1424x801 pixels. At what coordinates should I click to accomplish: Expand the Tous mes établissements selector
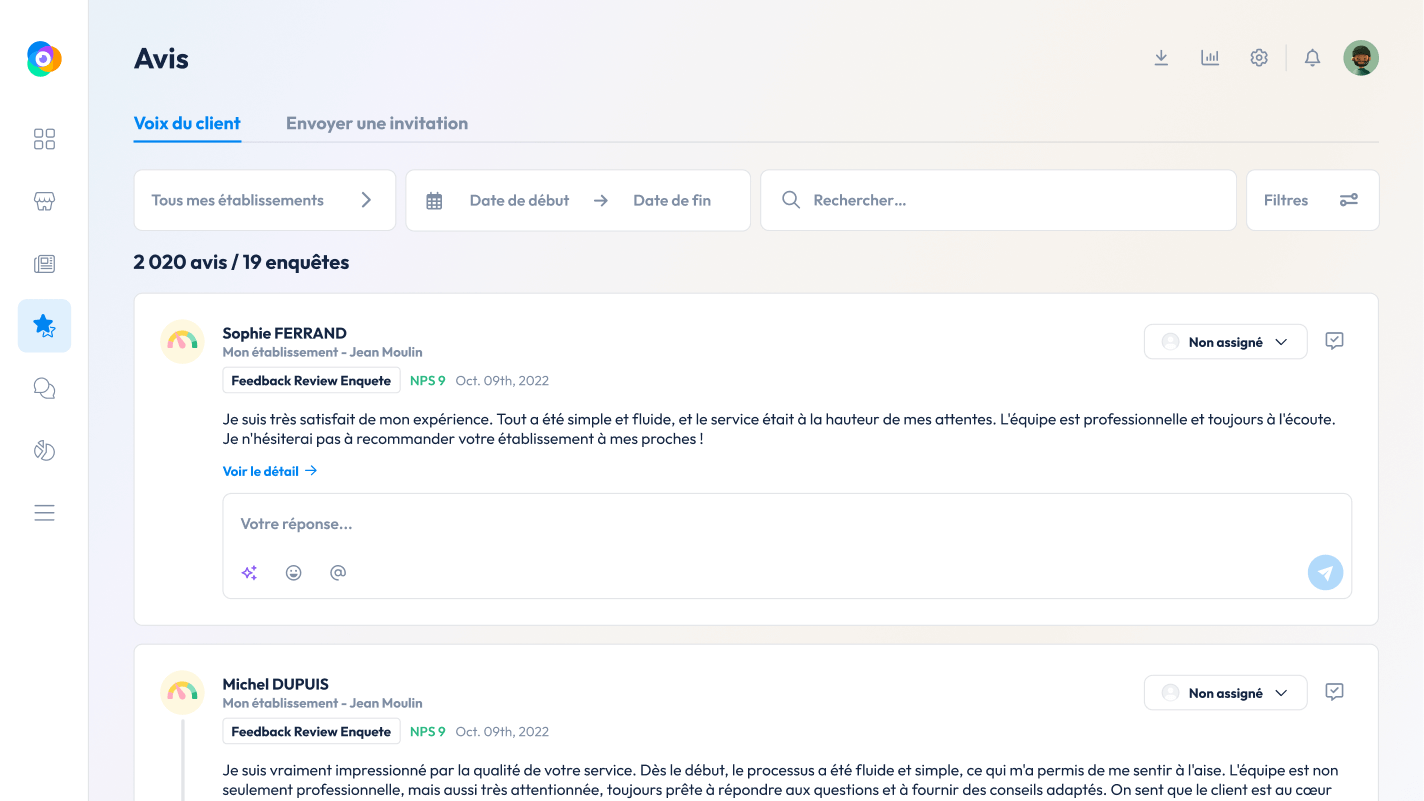pyautogui.click(x=265, y=200)
